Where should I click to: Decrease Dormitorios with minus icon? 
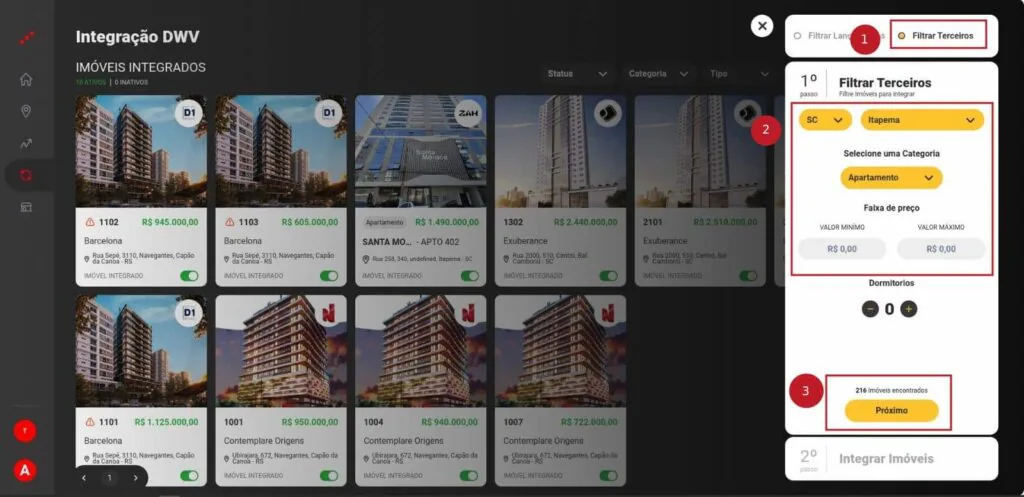click(x=870, y=309)
